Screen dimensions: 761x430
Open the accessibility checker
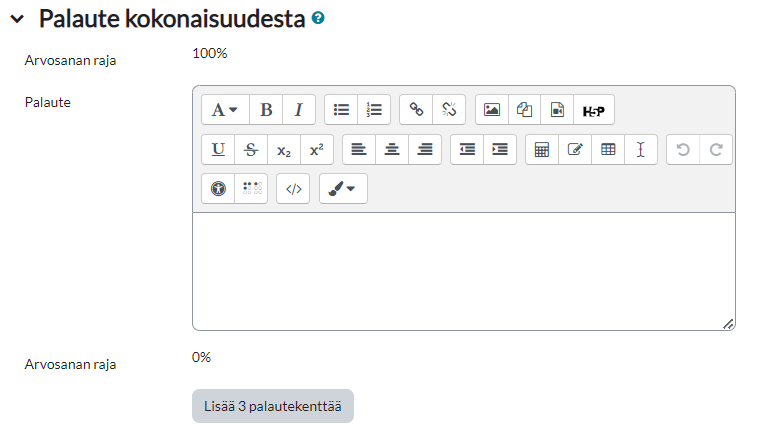coord(218,188)
